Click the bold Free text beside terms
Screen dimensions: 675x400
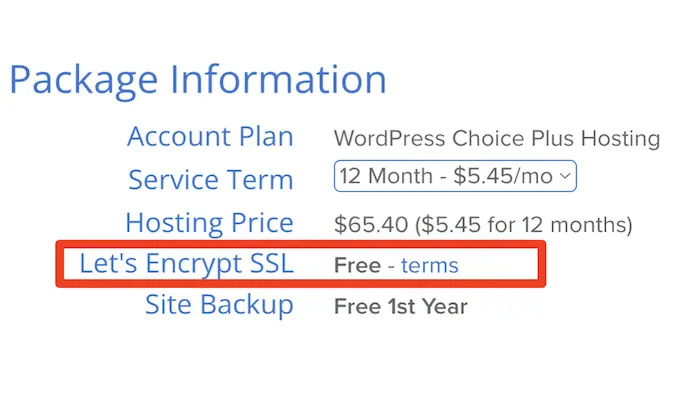click(x=356, y=265)
